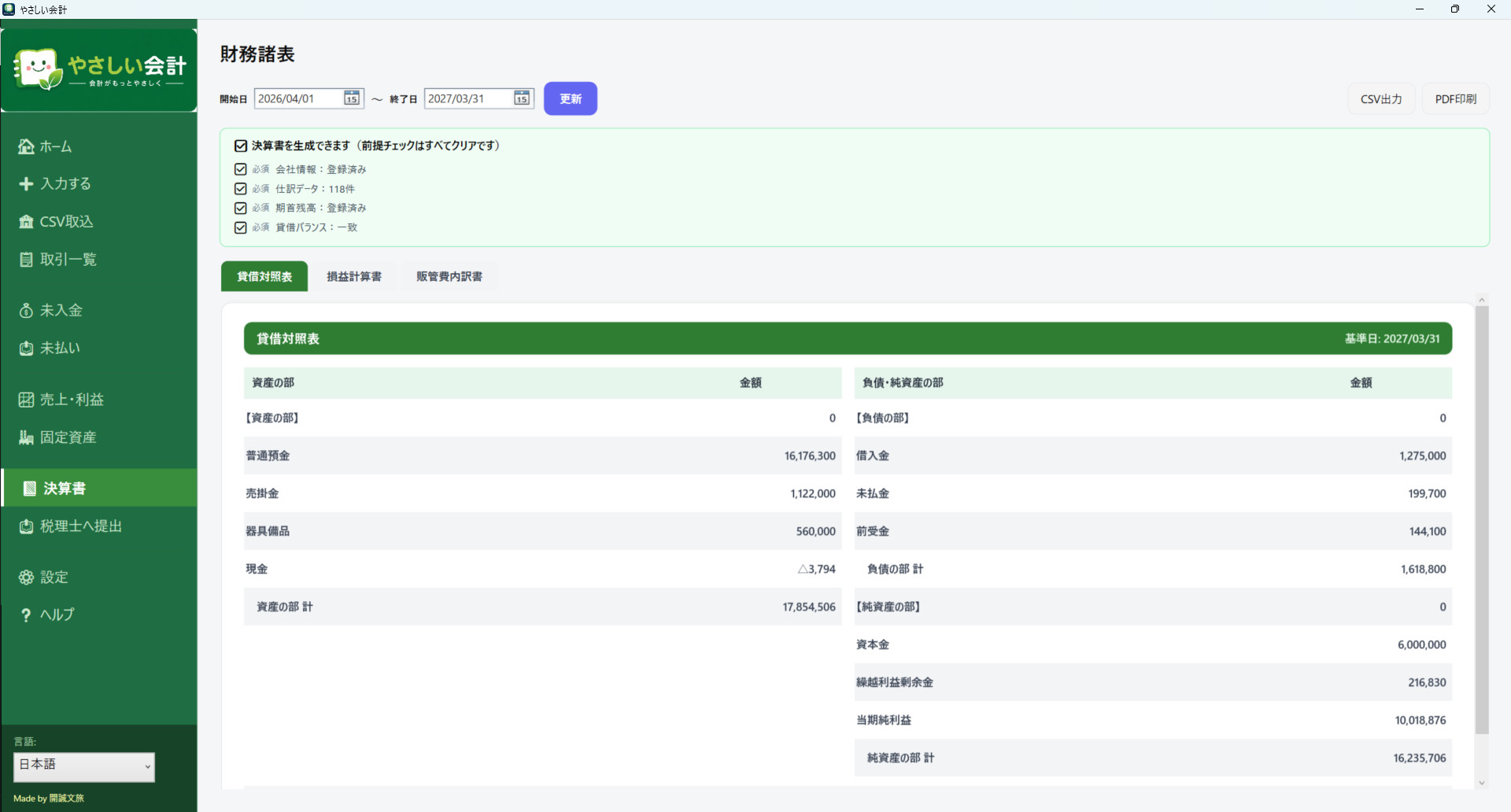Switch to the 損益計算書 tab

pos(354,277)
